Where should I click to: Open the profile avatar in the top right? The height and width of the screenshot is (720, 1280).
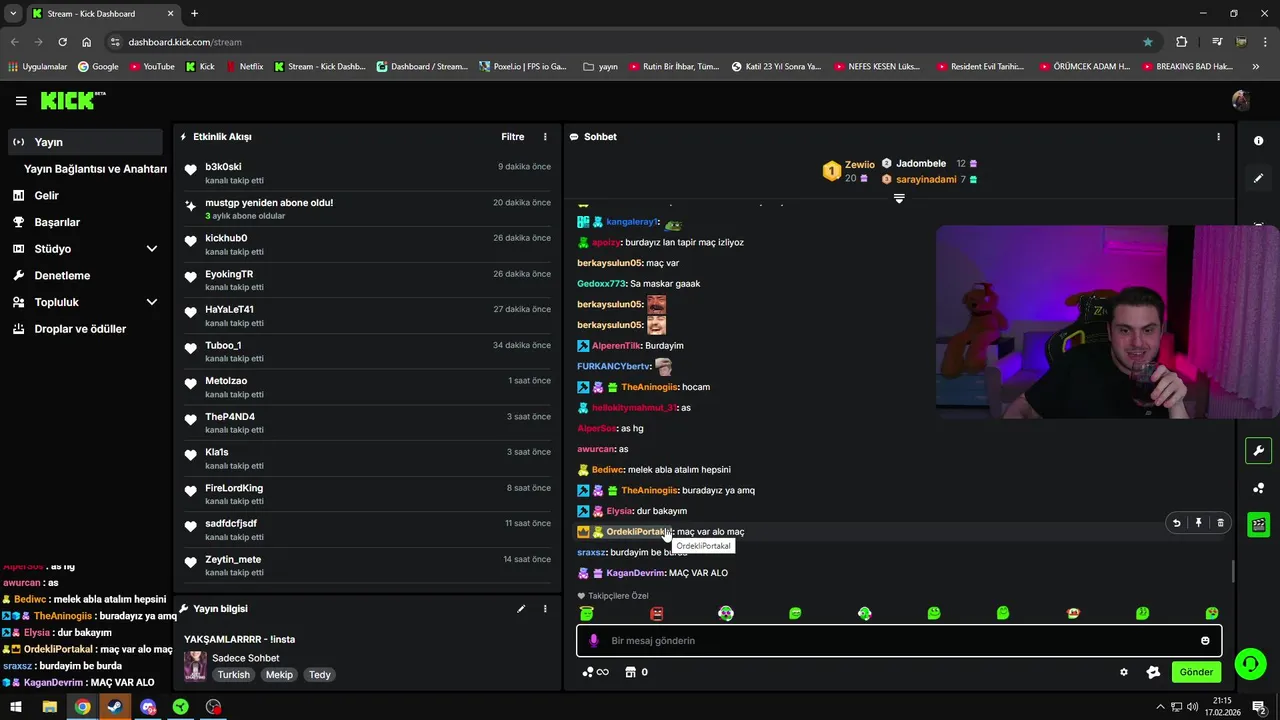[x=1241, y=100]
